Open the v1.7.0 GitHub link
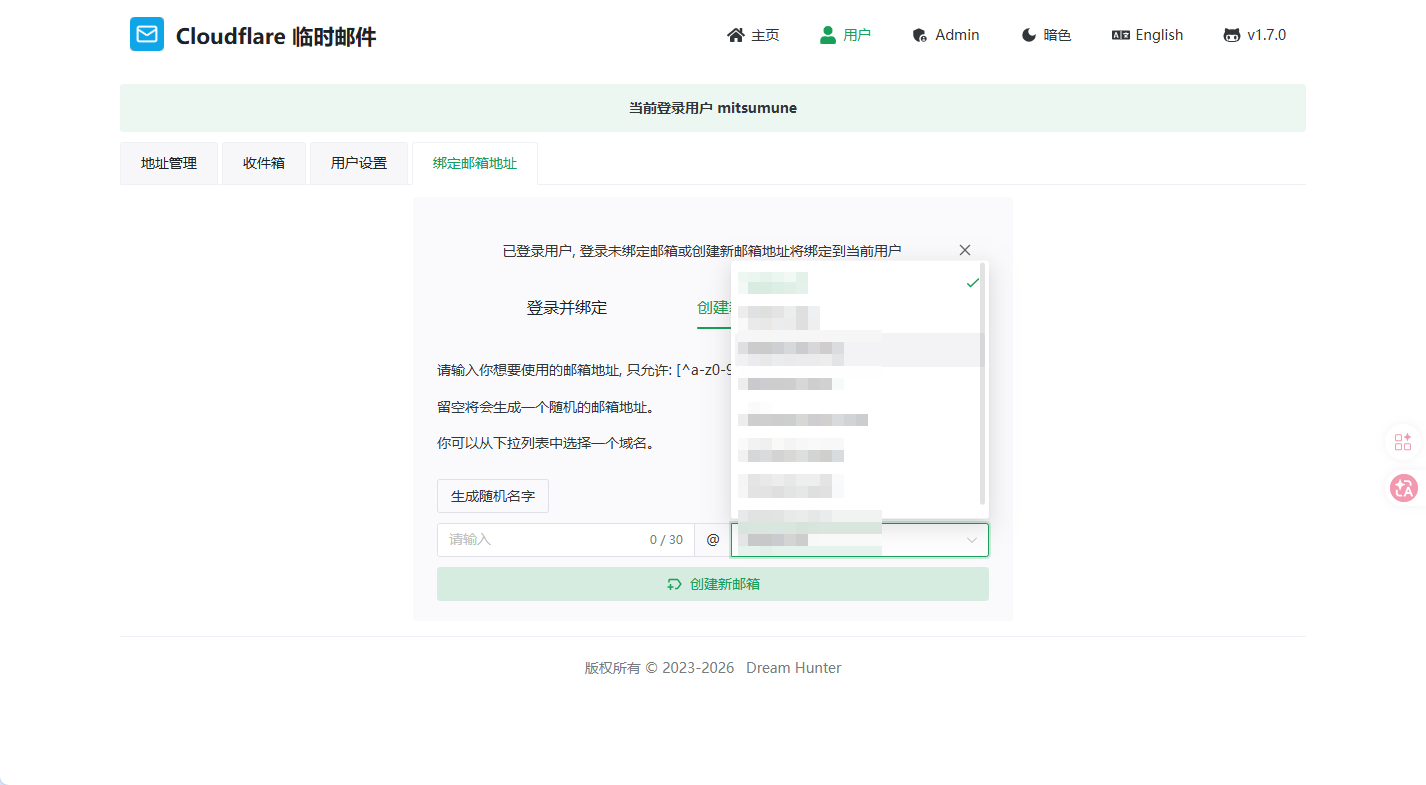Viewport: 1426px width, 785px height. [1255, 35]
